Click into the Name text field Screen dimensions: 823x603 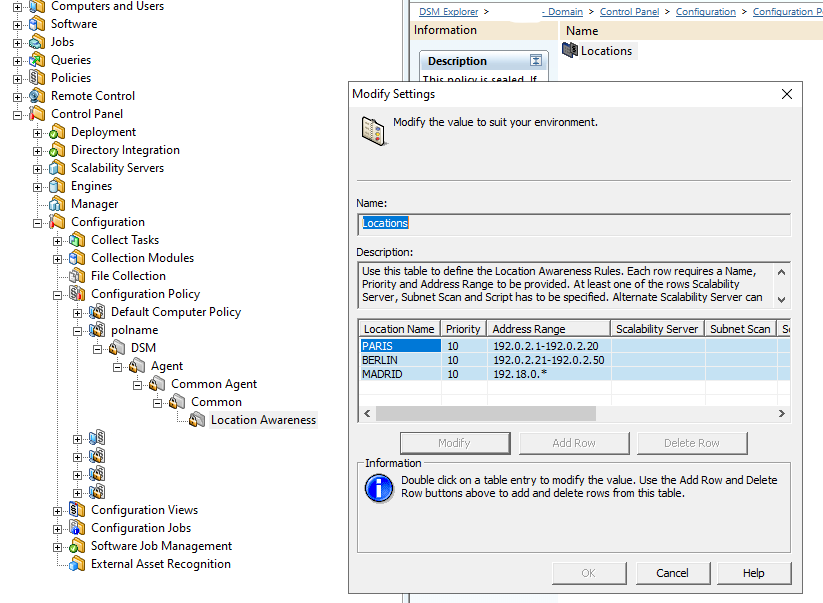click(573, 223)
